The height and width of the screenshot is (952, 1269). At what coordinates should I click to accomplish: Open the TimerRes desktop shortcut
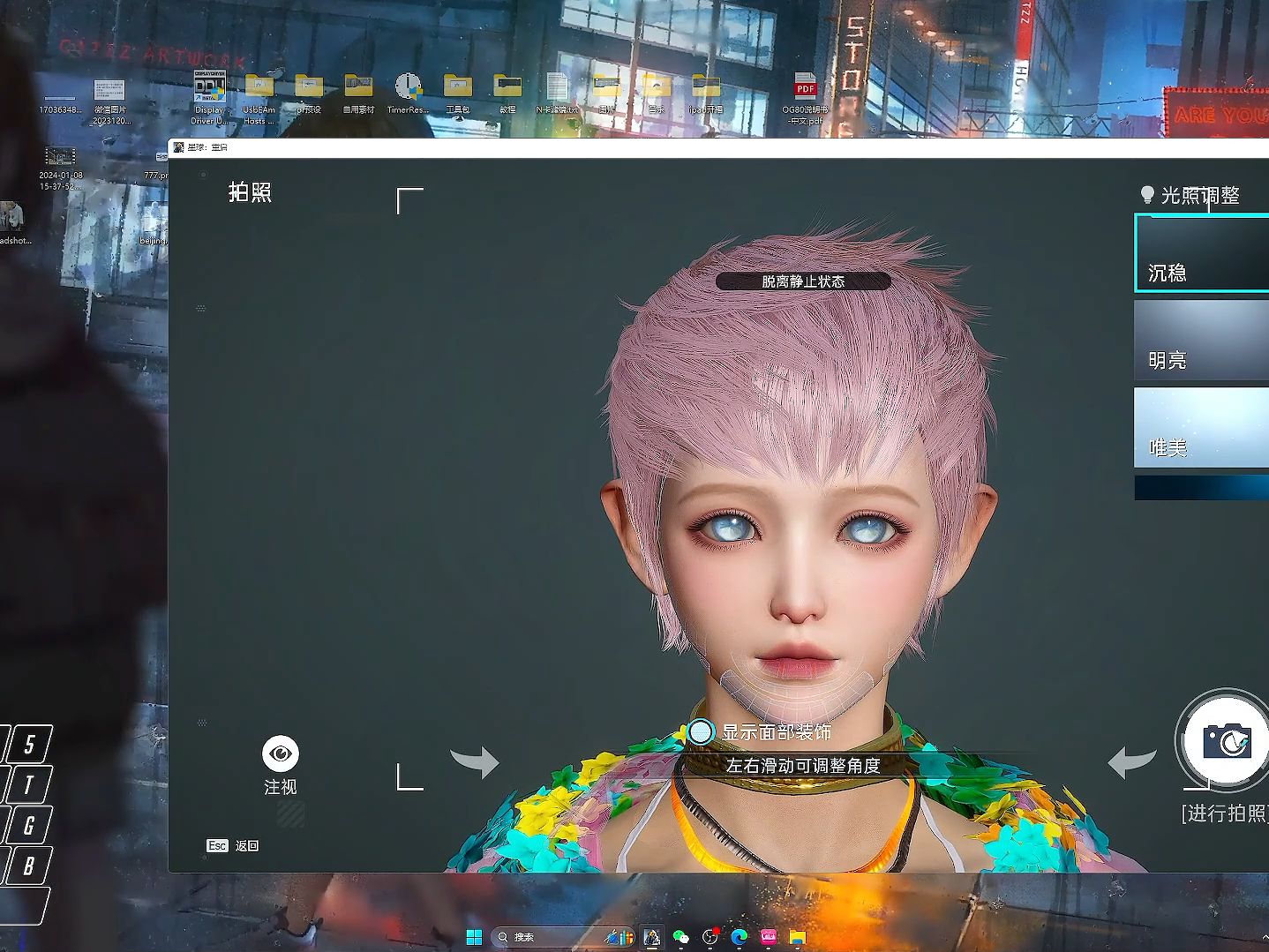click(x=408, y=94)
